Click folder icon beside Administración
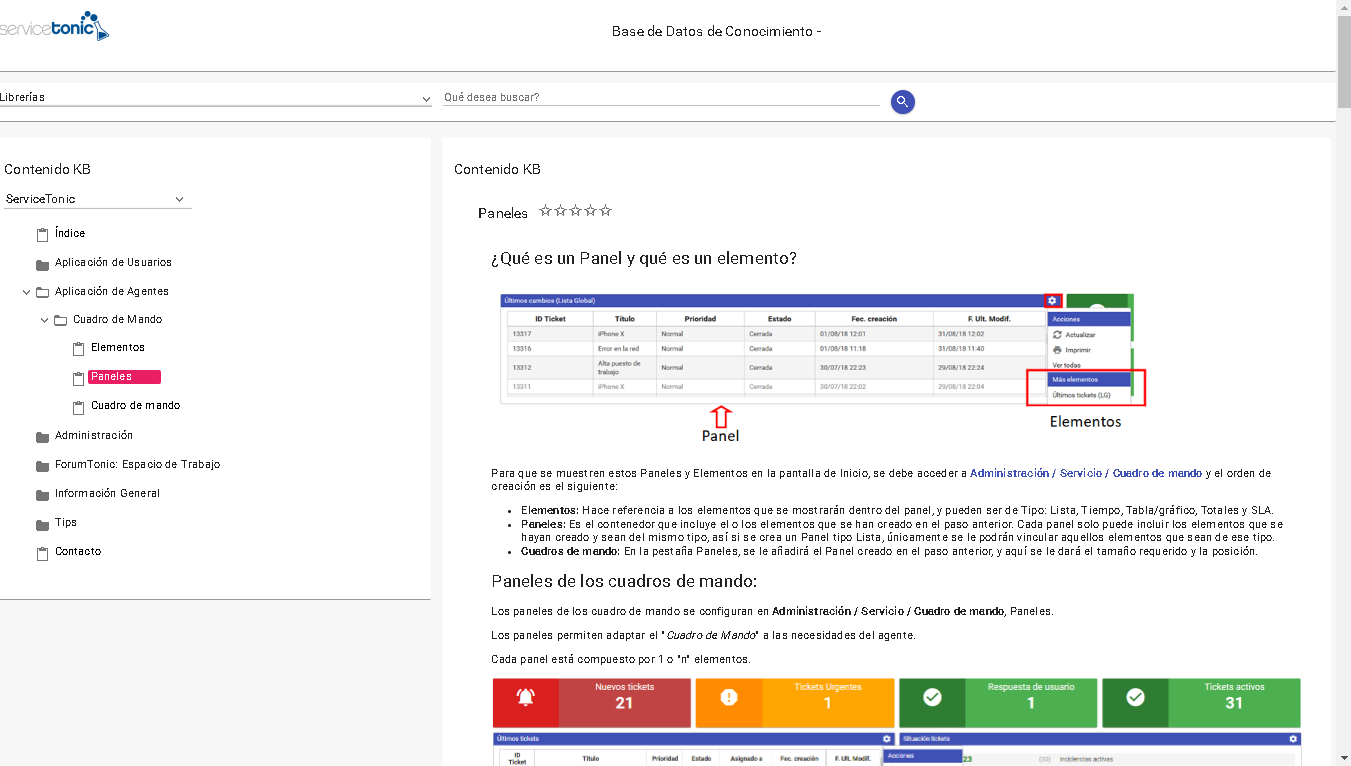The width and height of the screenshot is (1351, 766). click(x=42, y=438)
